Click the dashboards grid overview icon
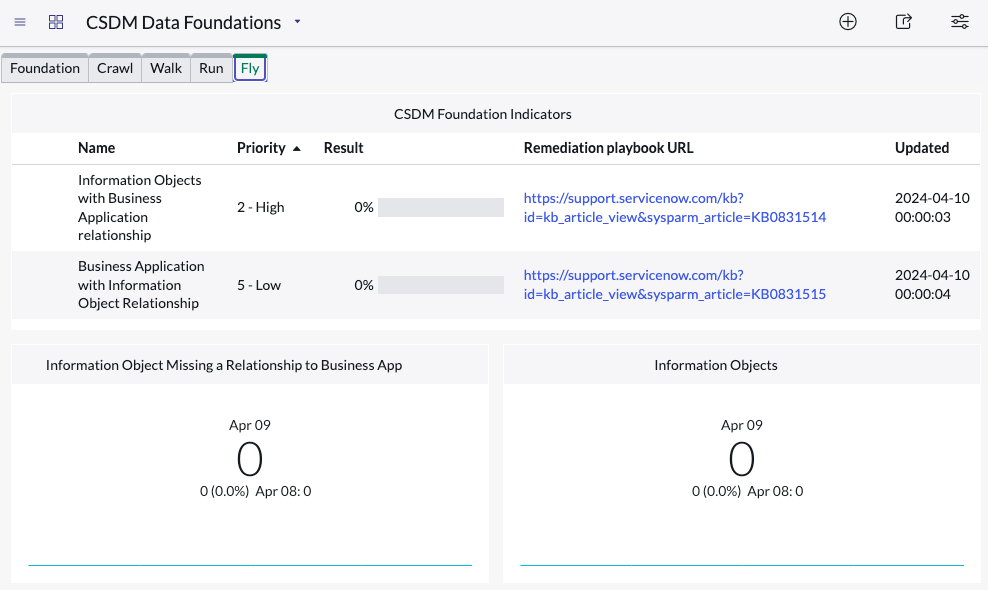Screen dimensions: 989x590 [x=56, y=22]
